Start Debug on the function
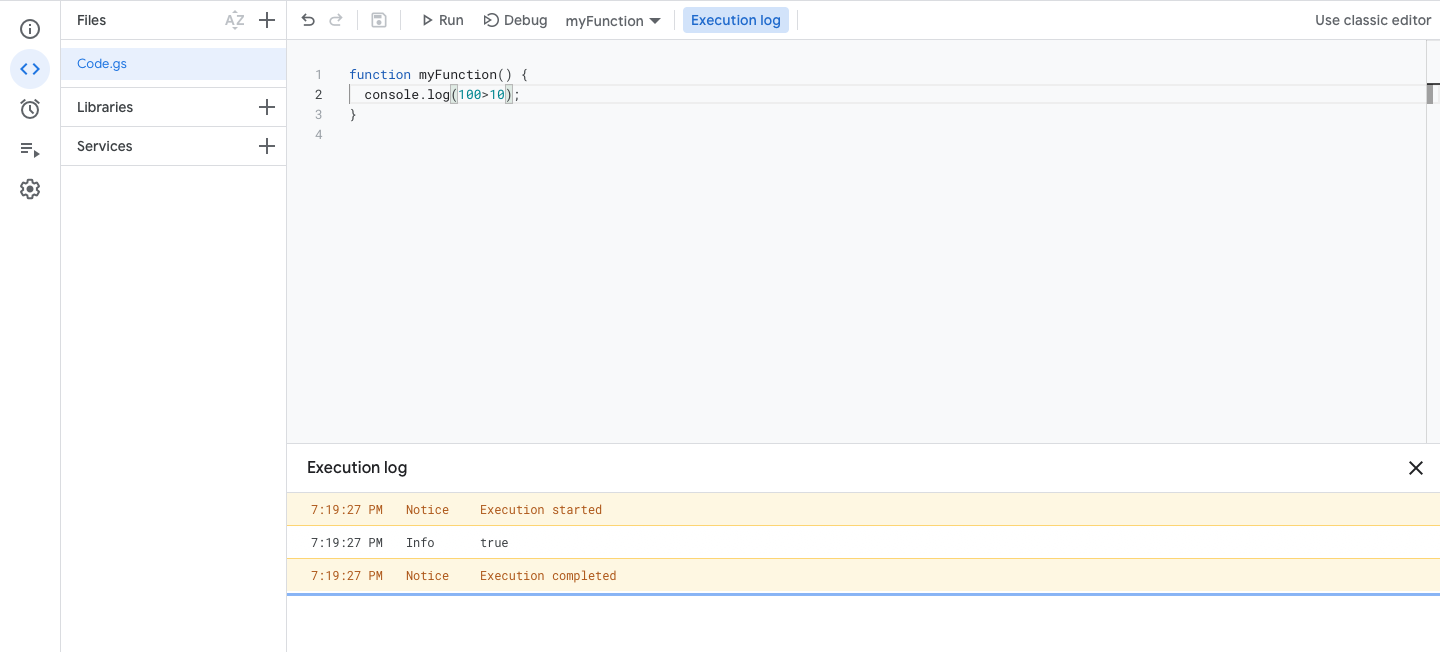Viewport: 1440px width, 652px height. coord(516,20)
